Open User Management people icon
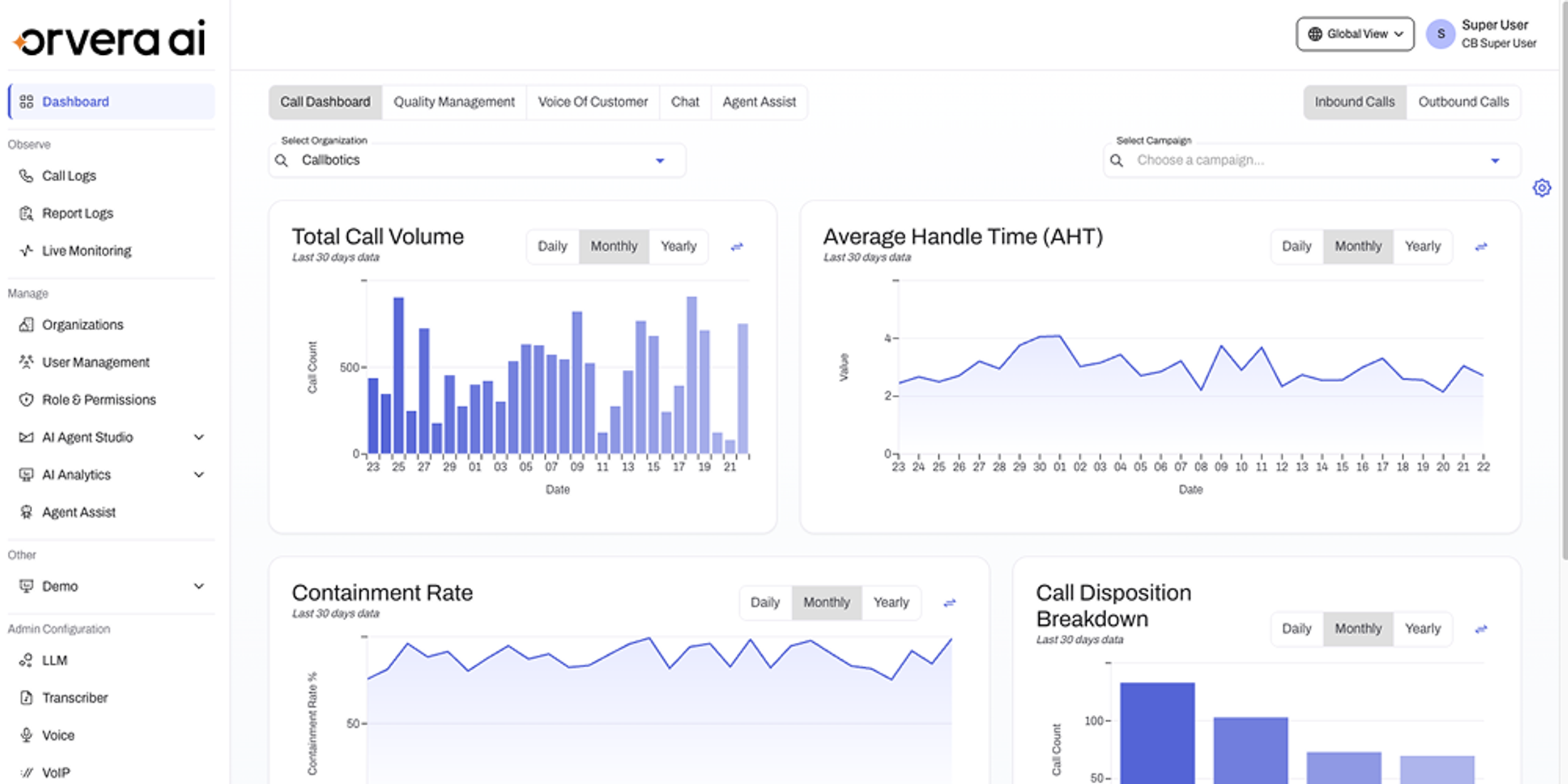The image size is (1568, 784). coord(26,362)
